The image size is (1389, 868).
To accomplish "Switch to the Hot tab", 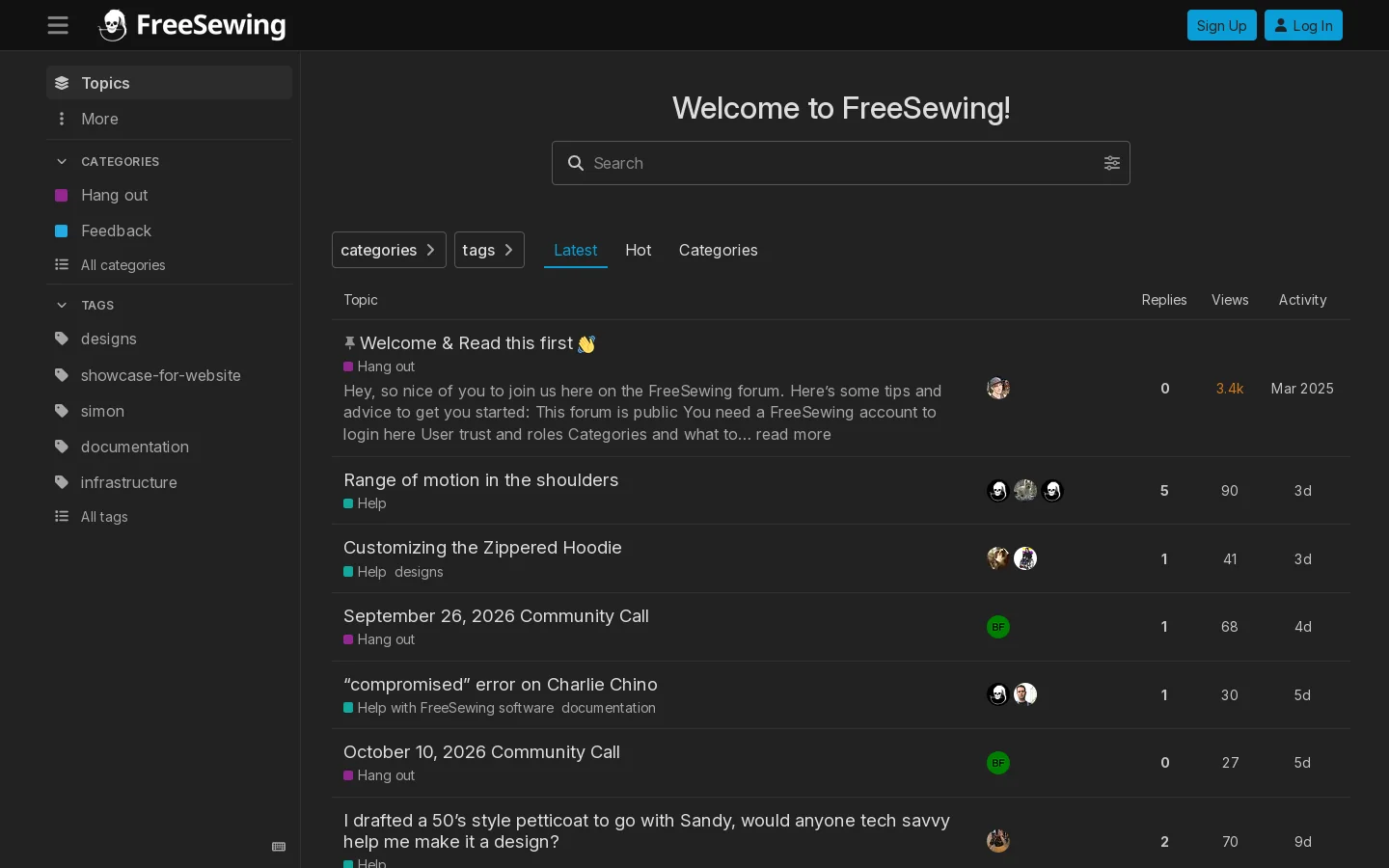I will pos(638,250).
